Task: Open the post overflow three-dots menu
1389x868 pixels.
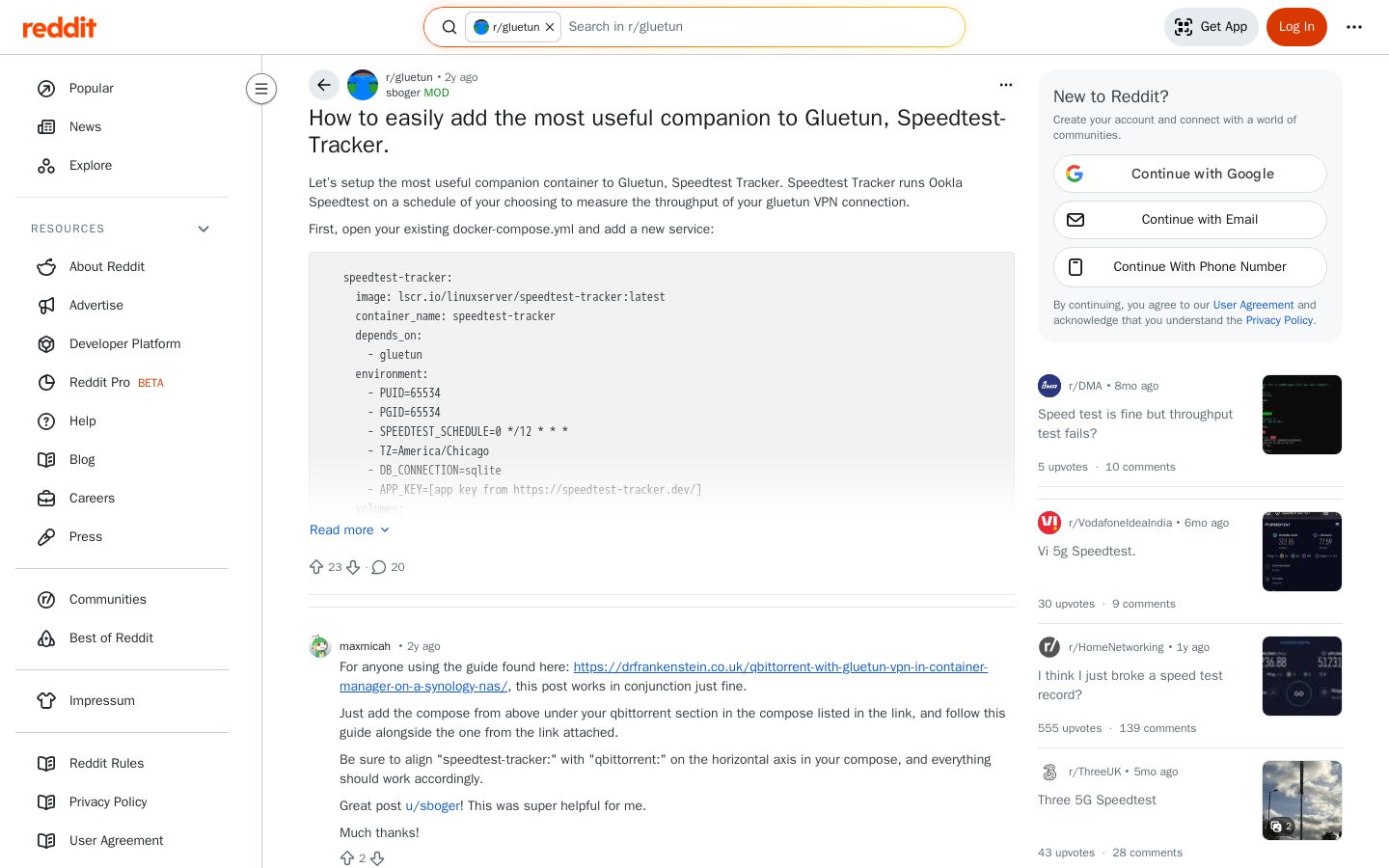Action: click(x=1006, y=85)
